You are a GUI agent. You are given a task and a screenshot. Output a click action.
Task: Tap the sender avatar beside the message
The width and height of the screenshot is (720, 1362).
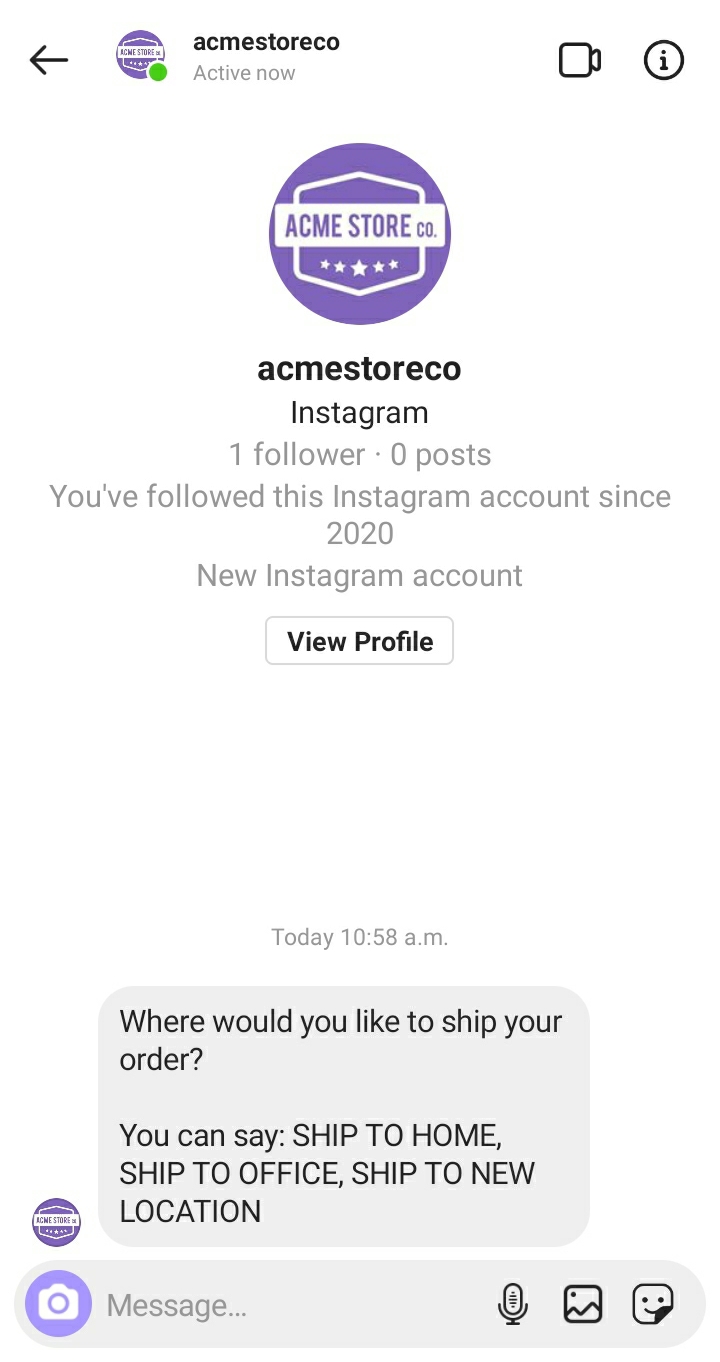click(x=57, y=1222)
